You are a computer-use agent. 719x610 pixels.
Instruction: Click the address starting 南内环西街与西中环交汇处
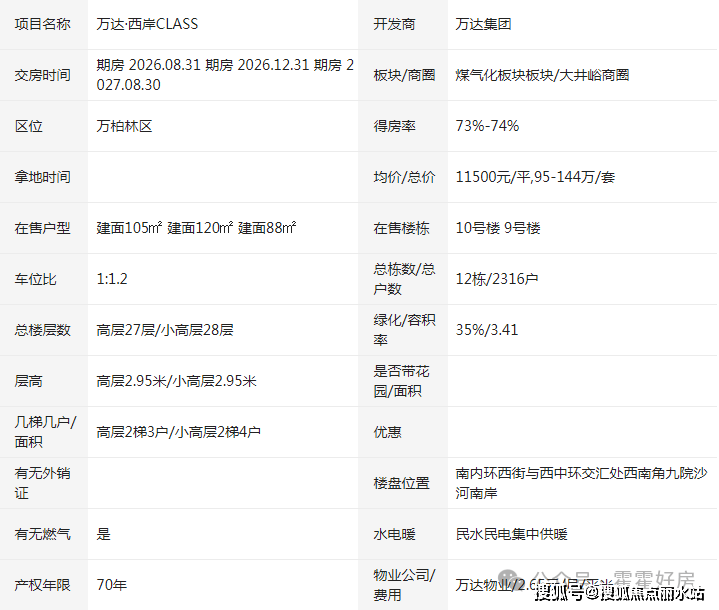tap(581, 482)
